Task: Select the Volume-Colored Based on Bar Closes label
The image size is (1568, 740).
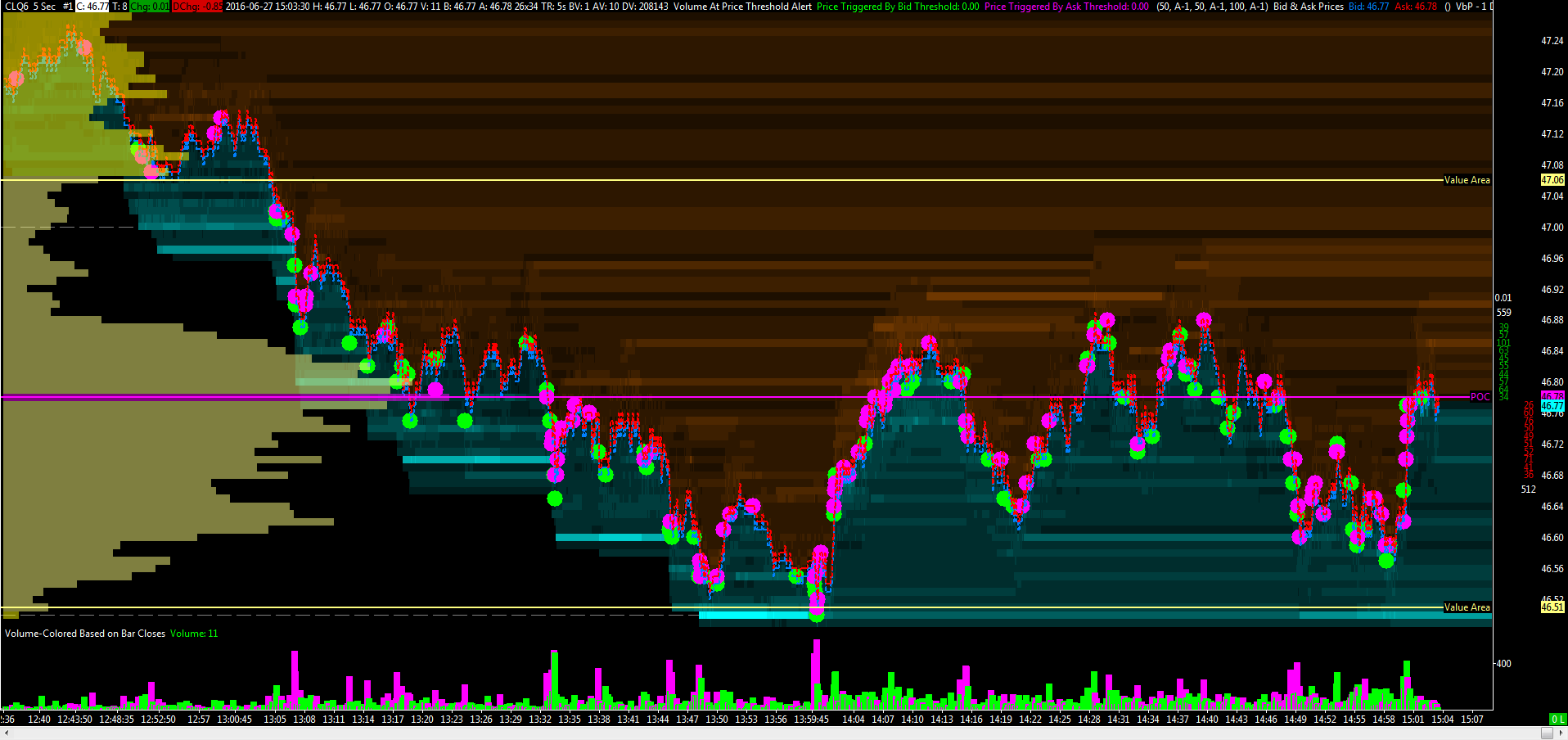Action: [x=85, y=634]
